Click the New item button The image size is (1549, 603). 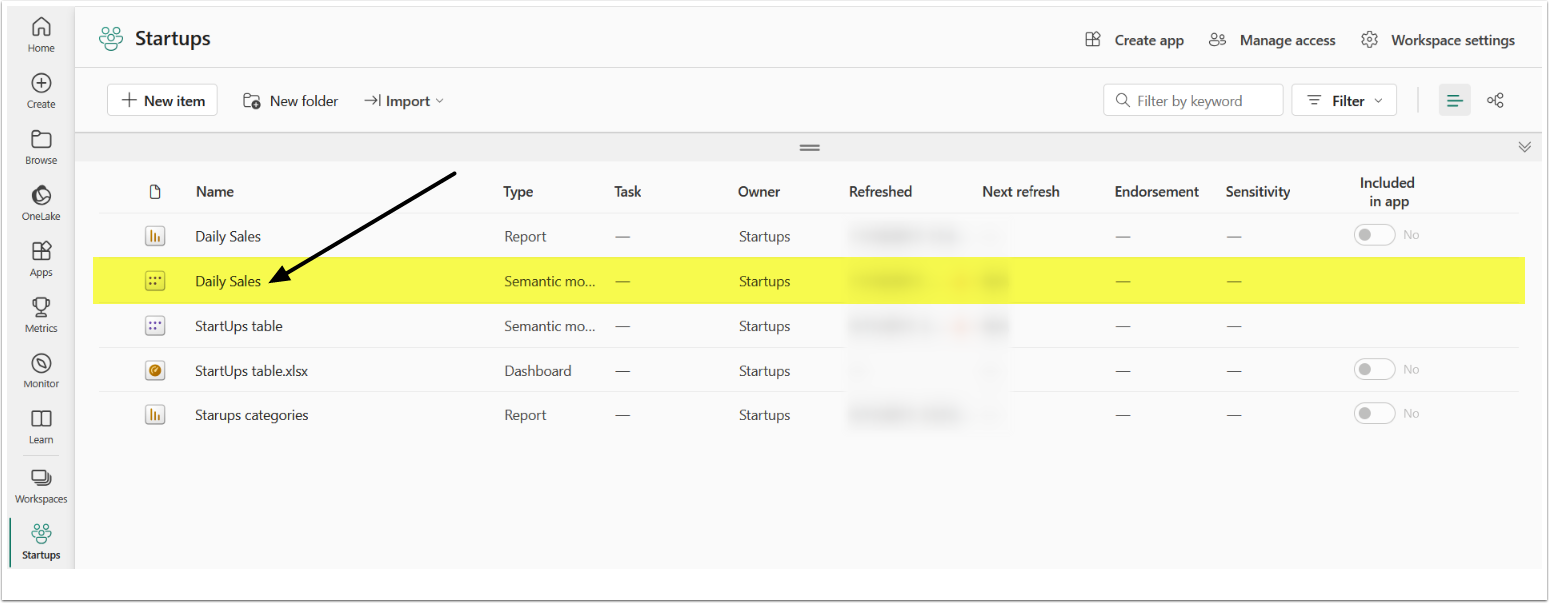(x=162, y=100)
